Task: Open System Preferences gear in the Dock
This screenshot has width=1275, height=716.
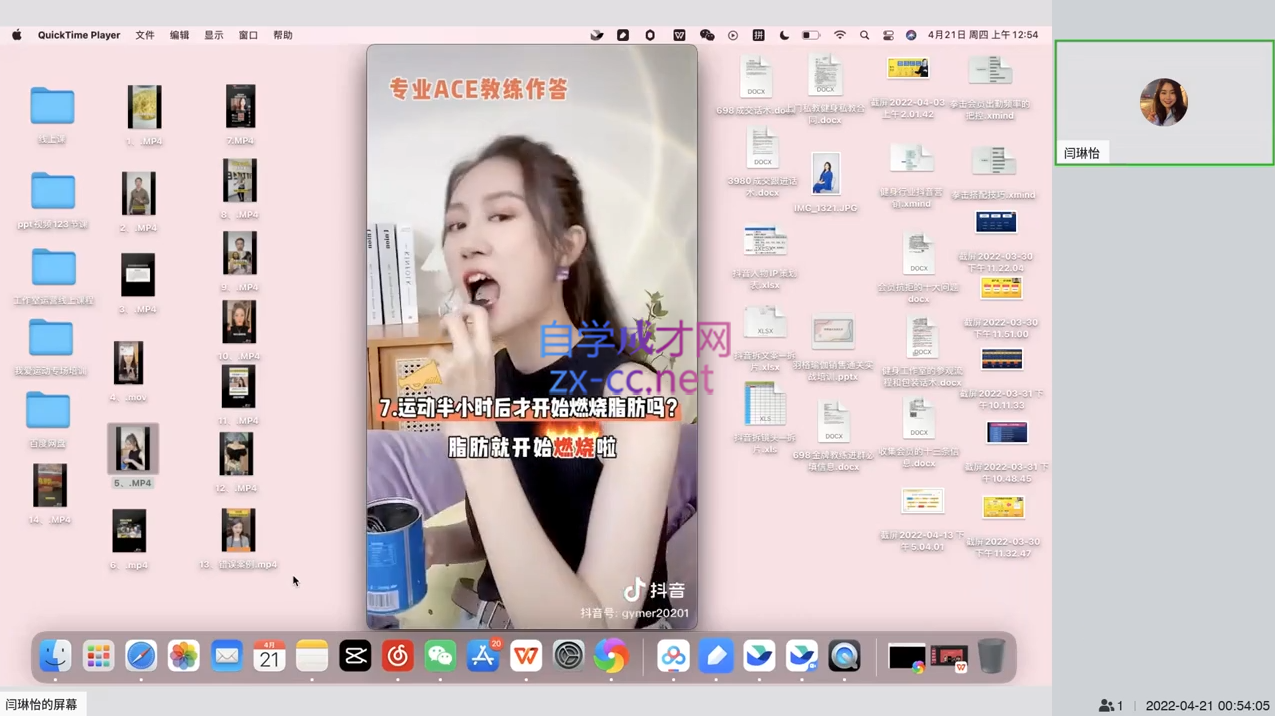Action: [x=568, y=656]
